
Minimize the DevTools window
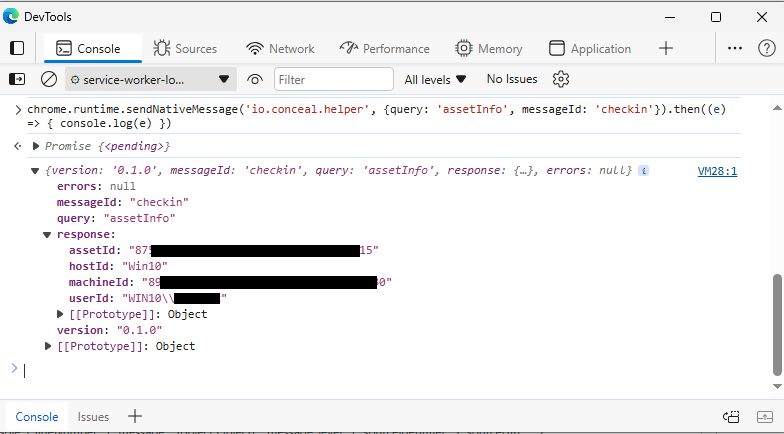[670, 17]
